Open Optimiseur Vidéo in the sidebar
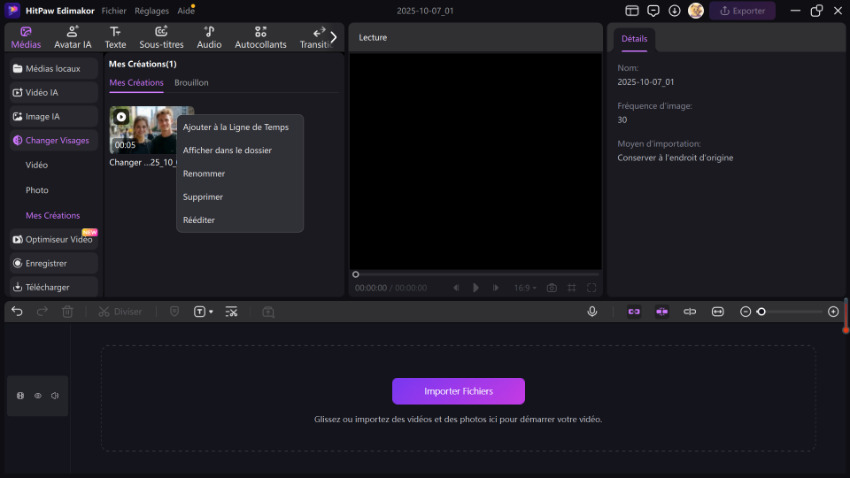This screenshot has width=850, height=478. (58, 240)
